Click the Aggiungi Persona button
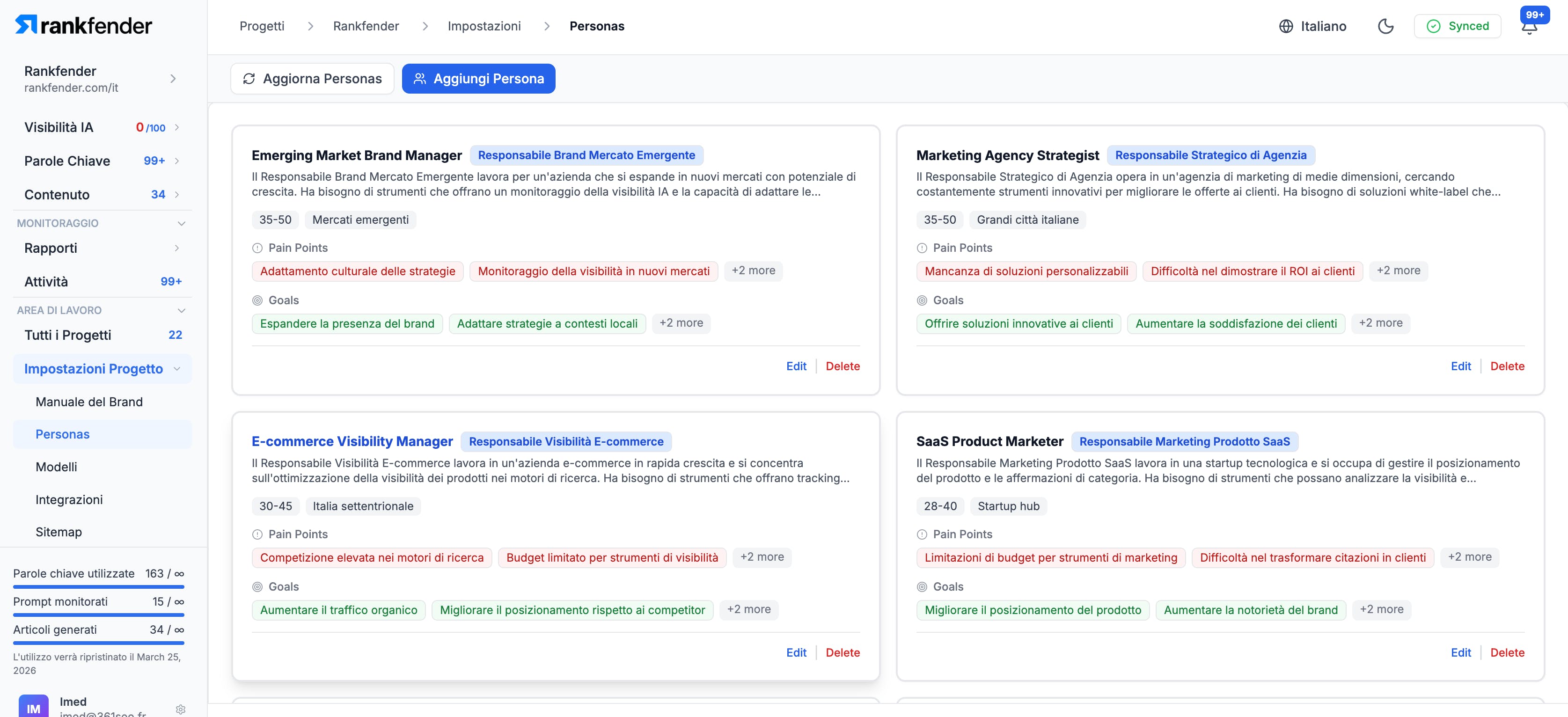 (x=478, y=79)
